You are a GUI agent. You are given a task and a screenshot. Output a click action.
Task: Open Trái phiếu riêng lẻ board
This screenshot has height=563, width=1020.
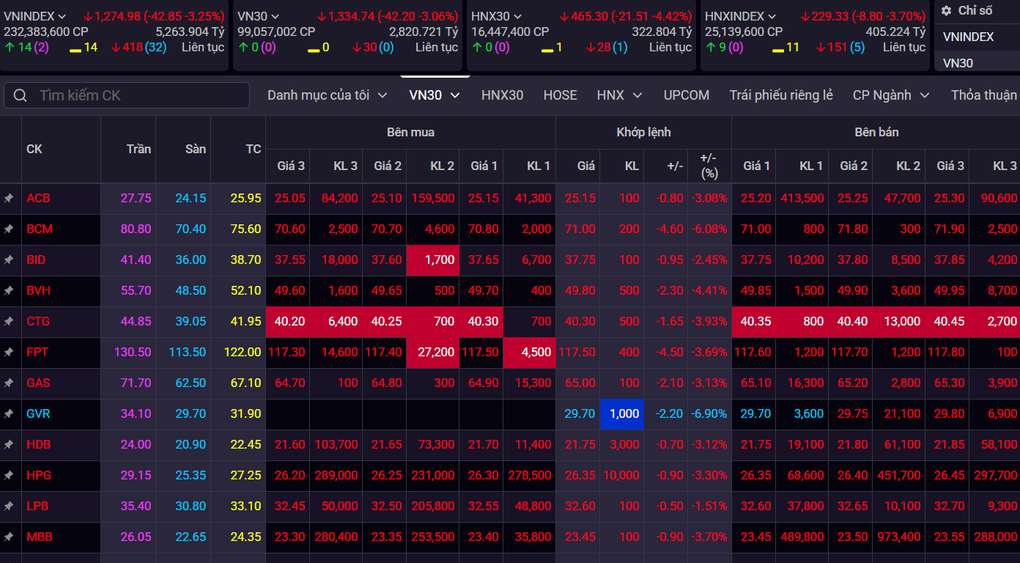pos(780,95)
